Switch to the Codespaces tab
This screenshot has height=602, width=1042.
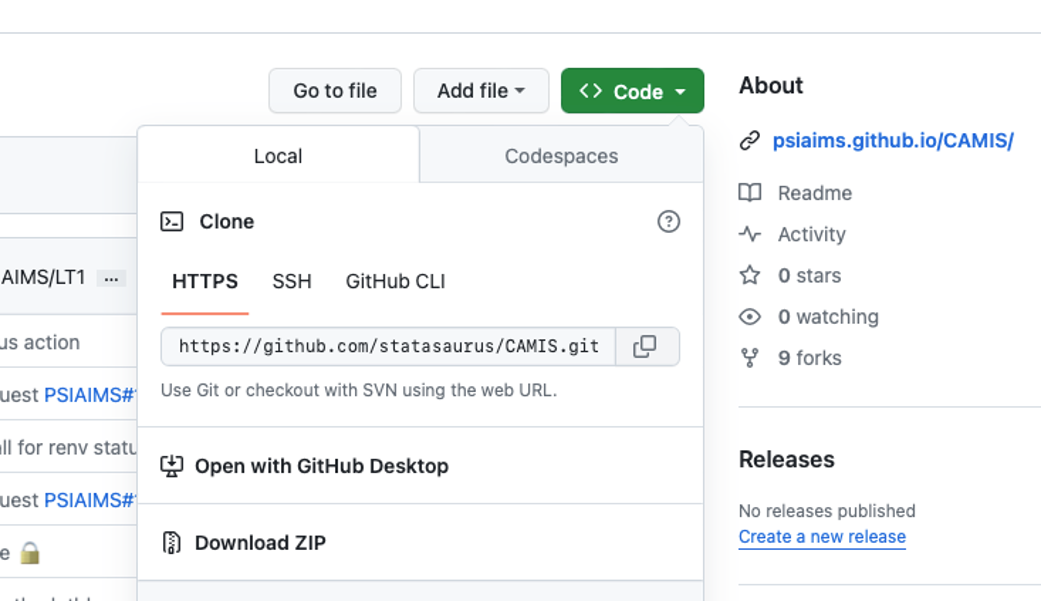coord(561,156)
